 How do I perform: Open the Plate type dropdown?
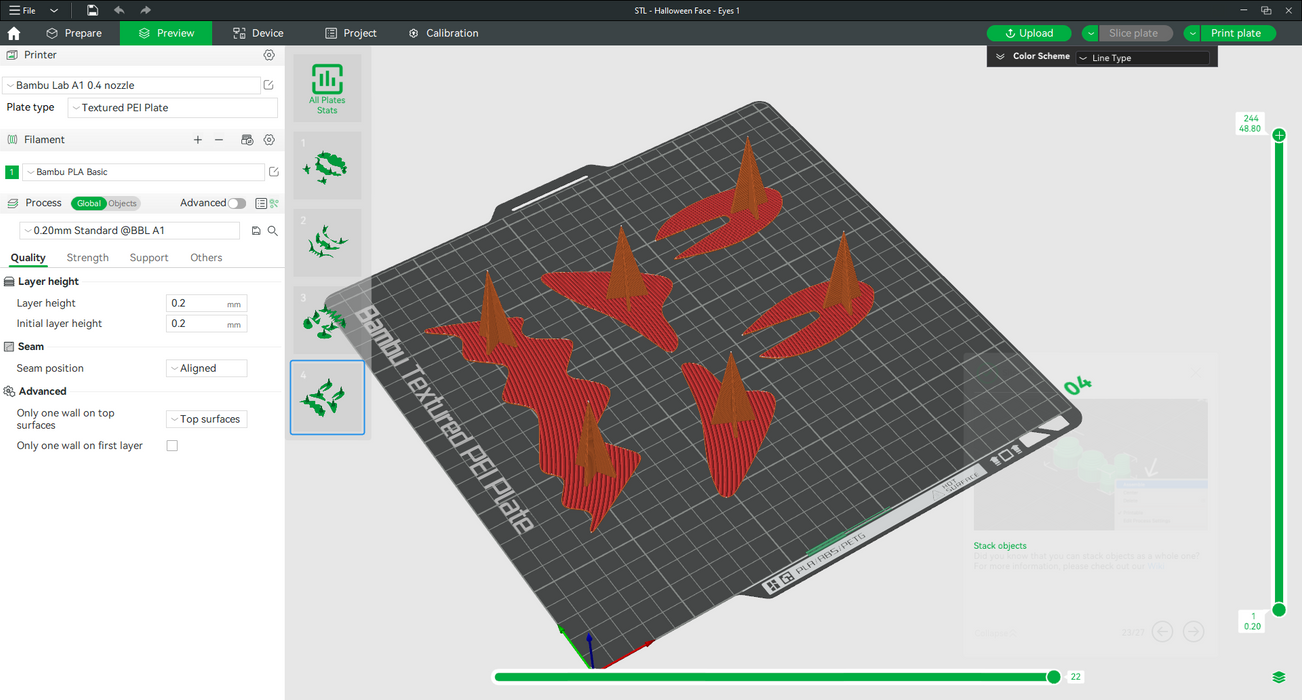[x=172, y=108]
